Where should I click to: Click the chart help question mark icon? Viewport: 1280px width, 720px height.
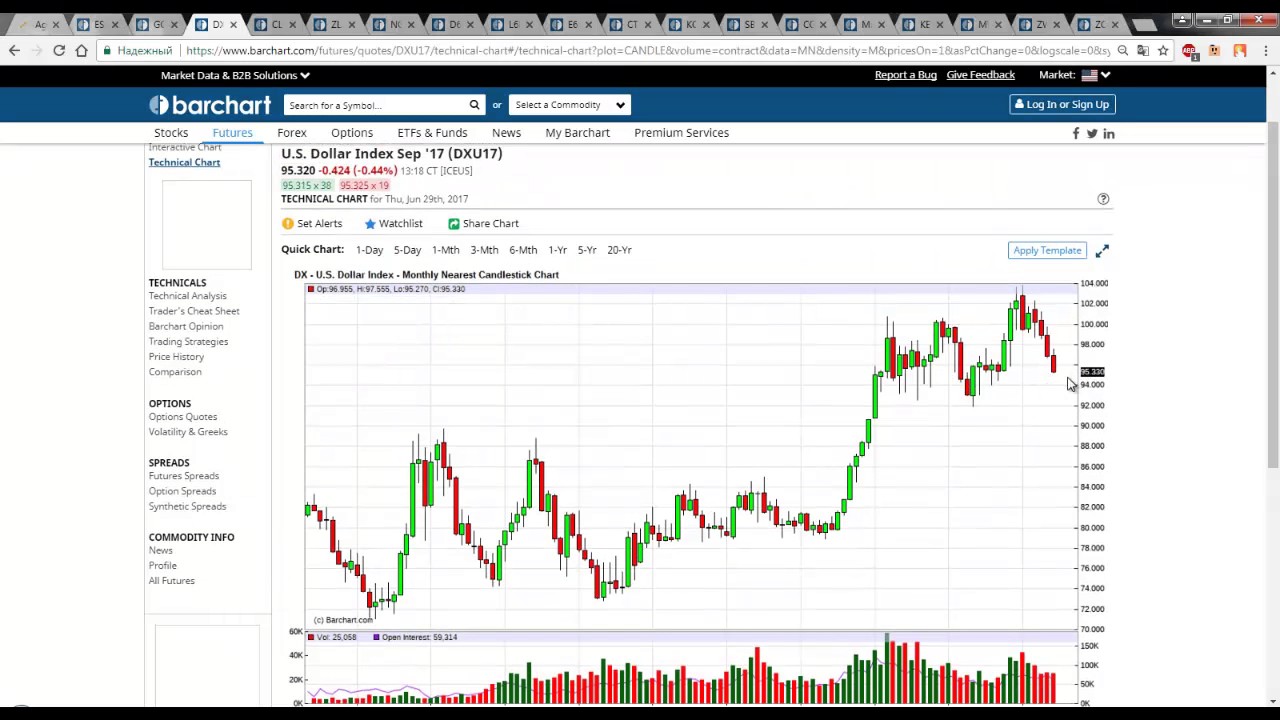(1103, 199)
